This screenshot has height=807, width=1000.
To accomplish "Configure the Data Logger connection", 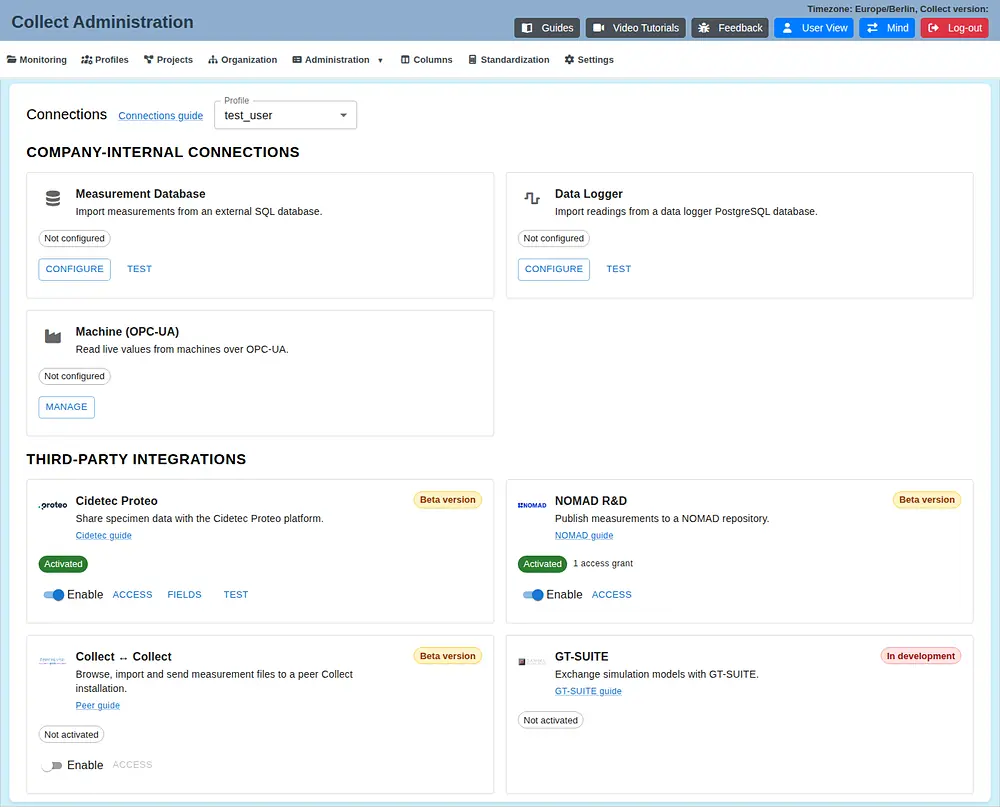I will pyautogui.click(x=554, y=269).
